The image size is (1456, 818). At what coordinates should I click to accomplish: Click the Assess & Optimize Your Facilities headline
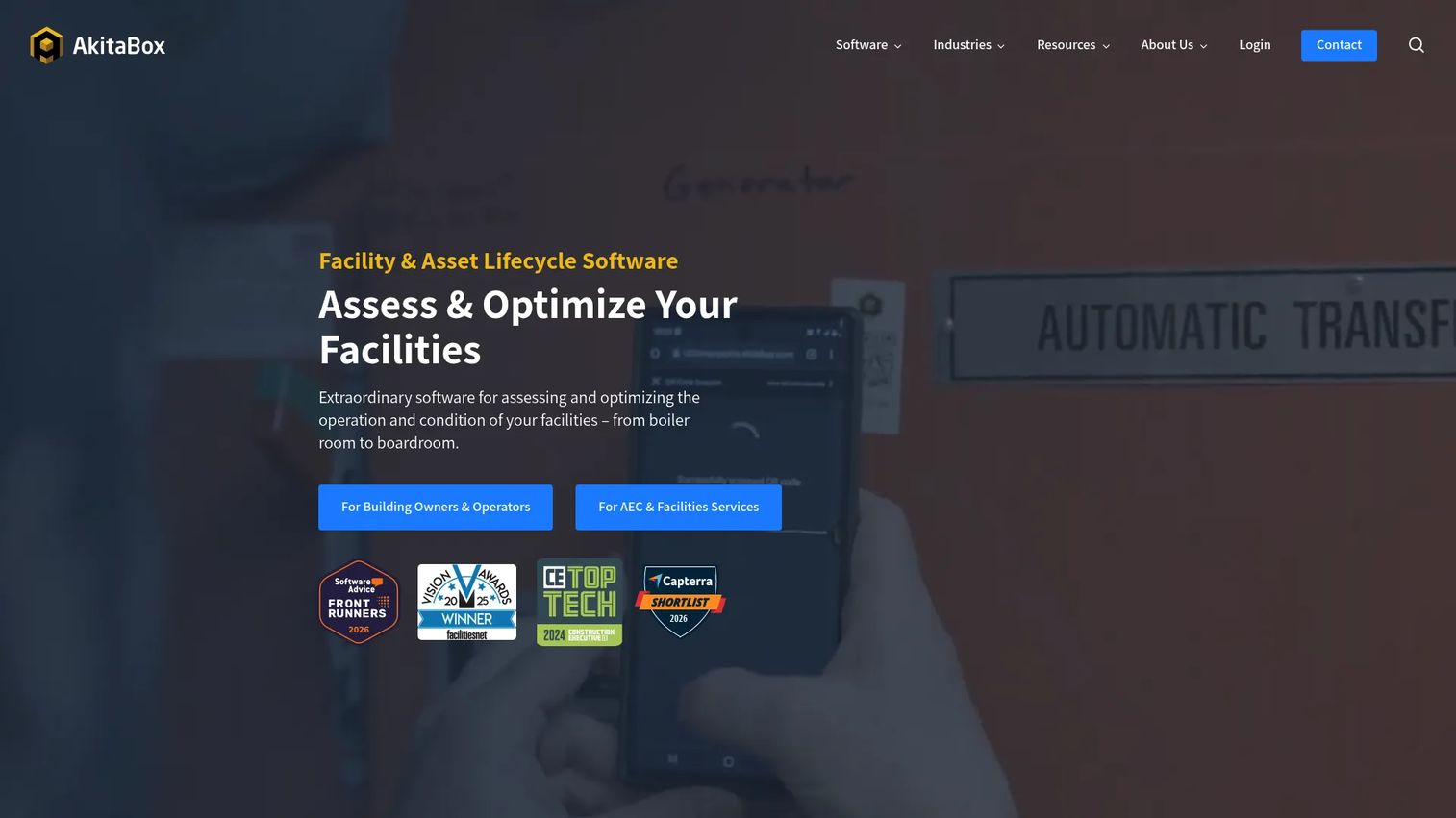[528, 328]
